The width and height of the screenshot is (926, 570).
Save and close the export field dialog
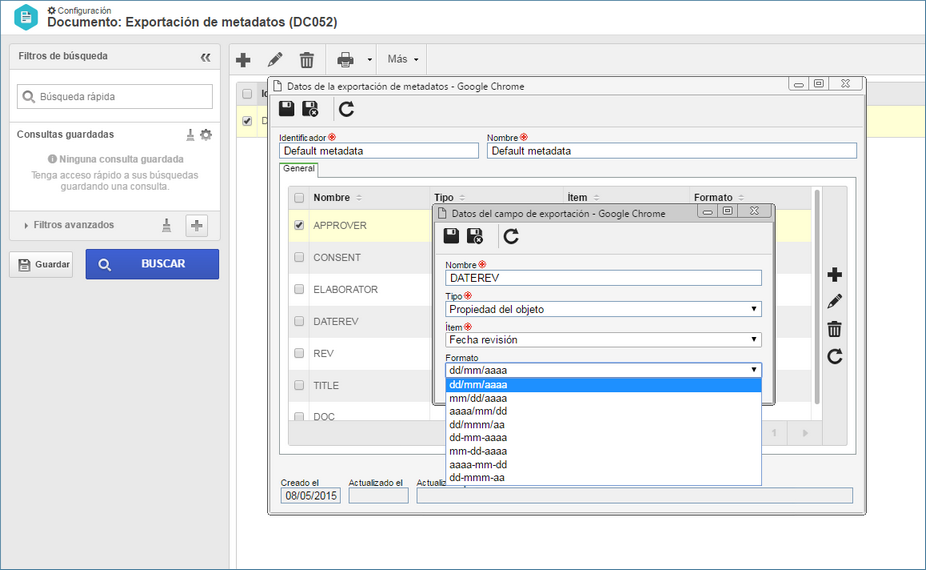475,236
